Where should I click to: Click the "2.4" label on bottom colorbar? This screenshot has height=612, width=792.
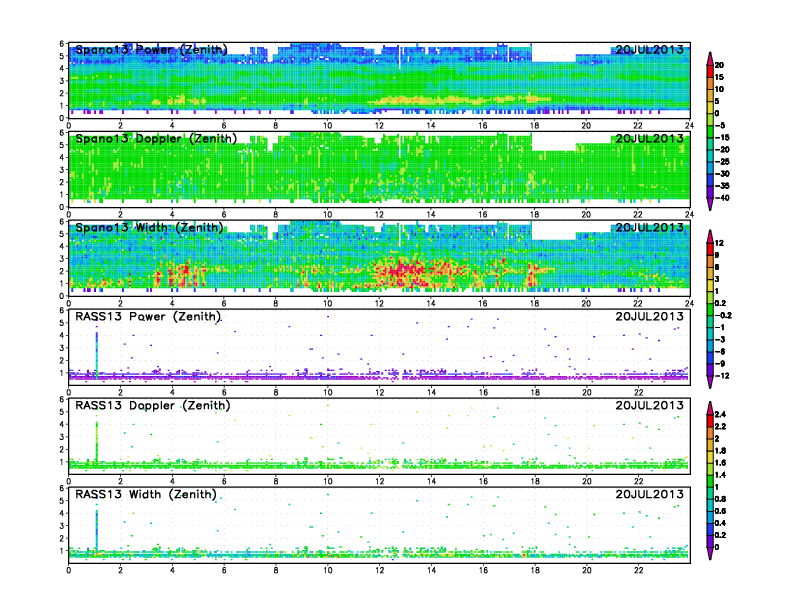720,414
